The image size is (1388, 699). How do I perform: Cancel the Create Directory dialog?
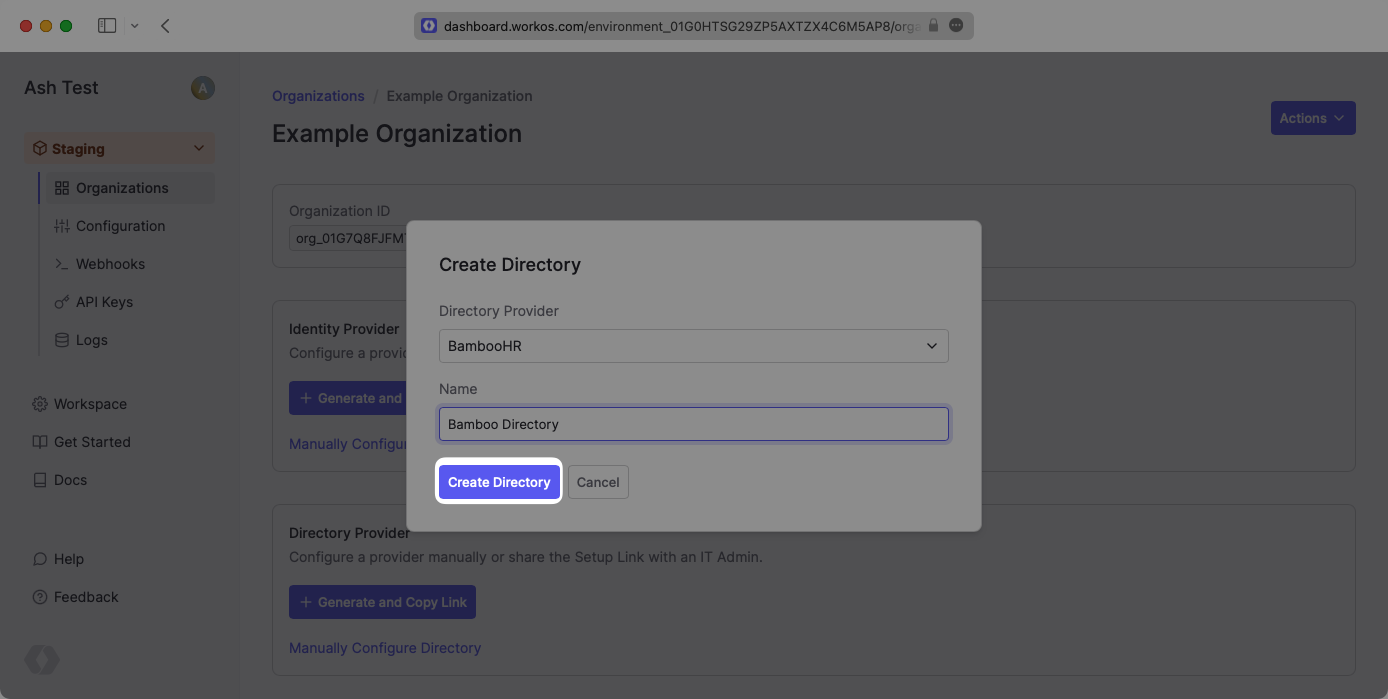point(598,482)
